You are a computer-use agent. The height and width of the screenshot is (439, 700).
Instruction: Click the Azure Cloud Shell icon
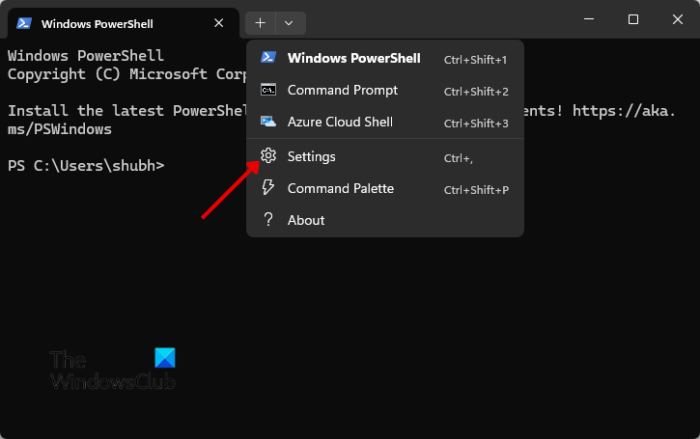[x=268, y=122]
